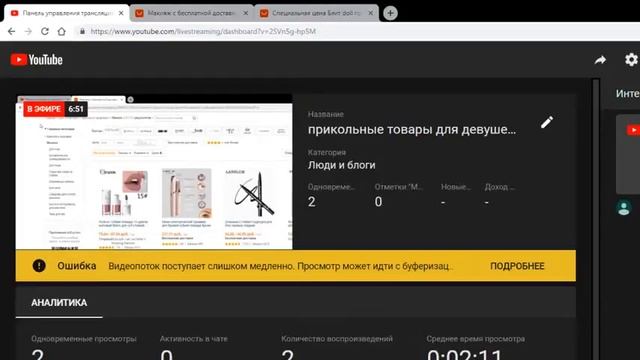Open the share arrow icon
The image size is (640, 360).
tap(600, 60)
